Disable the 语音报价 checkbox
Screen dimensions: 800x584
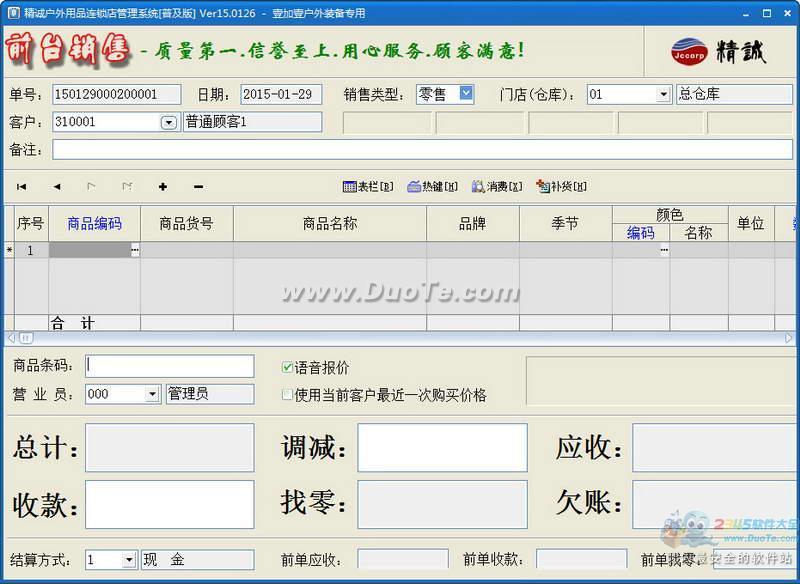[288, 368]
